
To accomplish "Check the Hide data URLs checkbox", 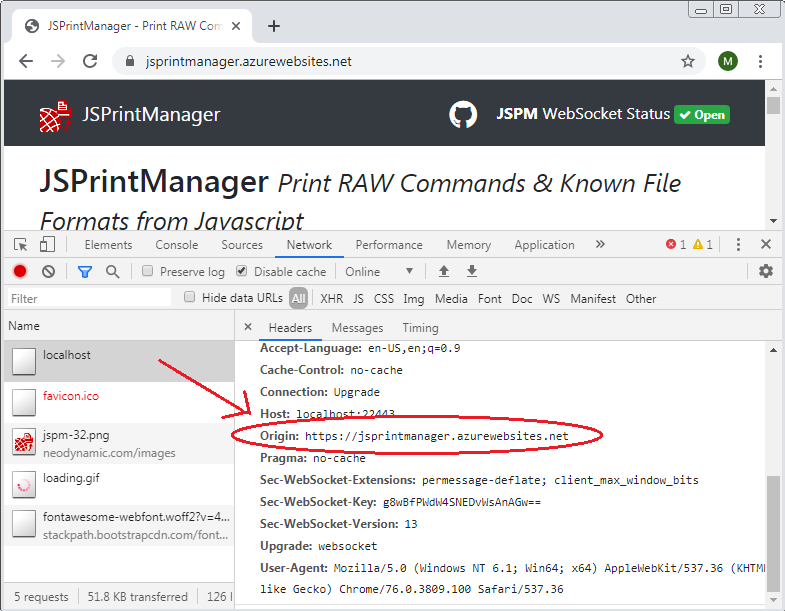I will 189,297.
